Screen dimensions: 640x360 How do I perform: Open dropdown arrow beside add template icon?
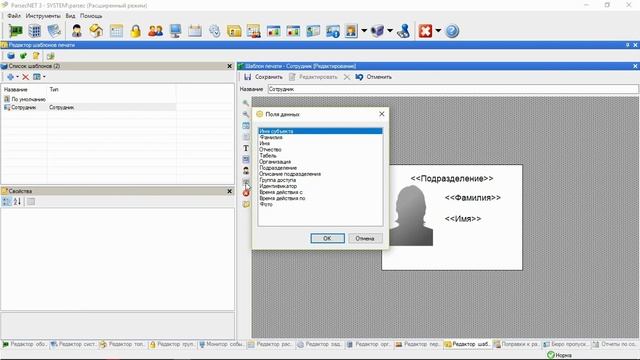[x=17, y=77]
